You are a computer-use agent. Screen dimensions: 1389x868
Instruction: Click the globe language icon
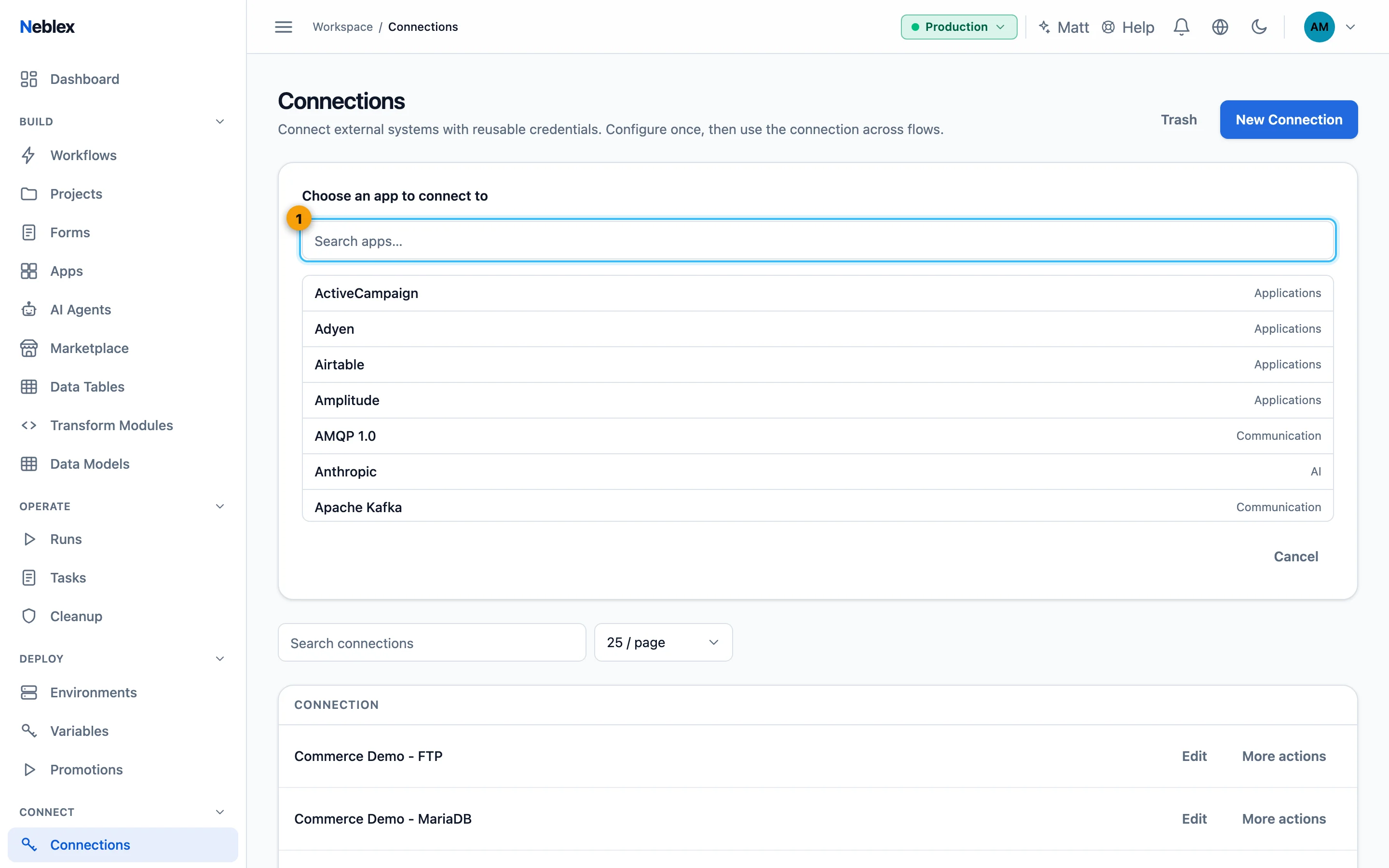pyautogui.click(x=1220, y=27)
